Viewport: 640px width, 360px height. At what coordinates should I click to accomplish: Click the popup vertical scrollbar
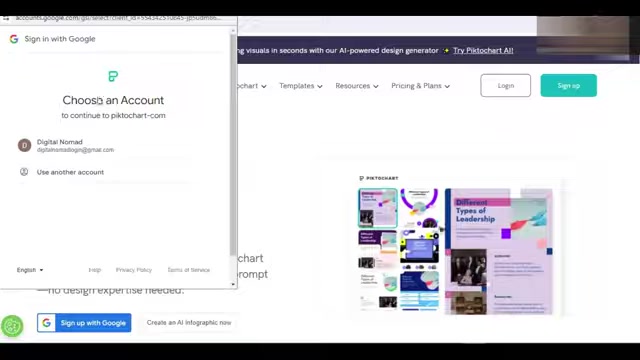pyautogui.click(x=233, y=145)
